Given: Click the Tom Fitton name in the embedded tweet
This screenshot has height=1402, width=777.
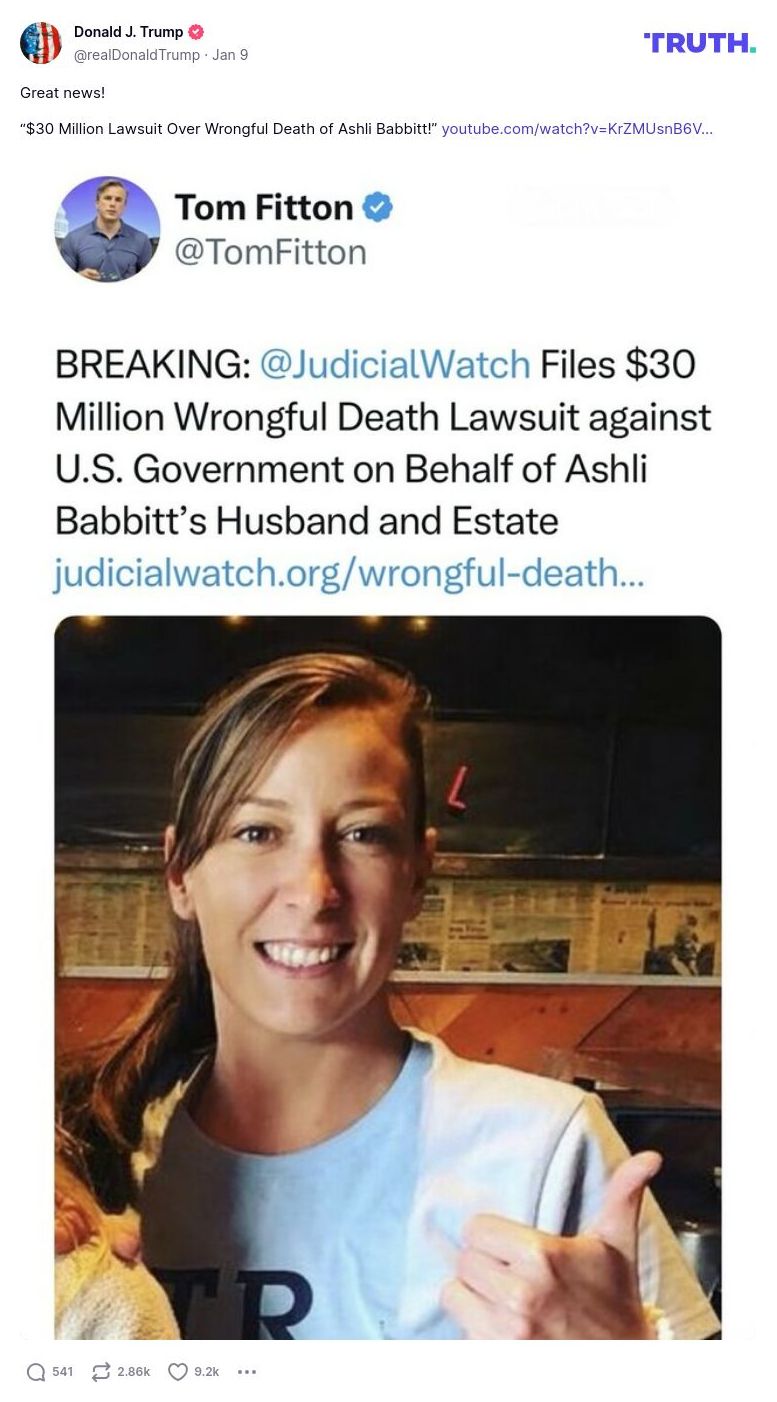Looking at the screenshot, I should [x=264, y=208].
